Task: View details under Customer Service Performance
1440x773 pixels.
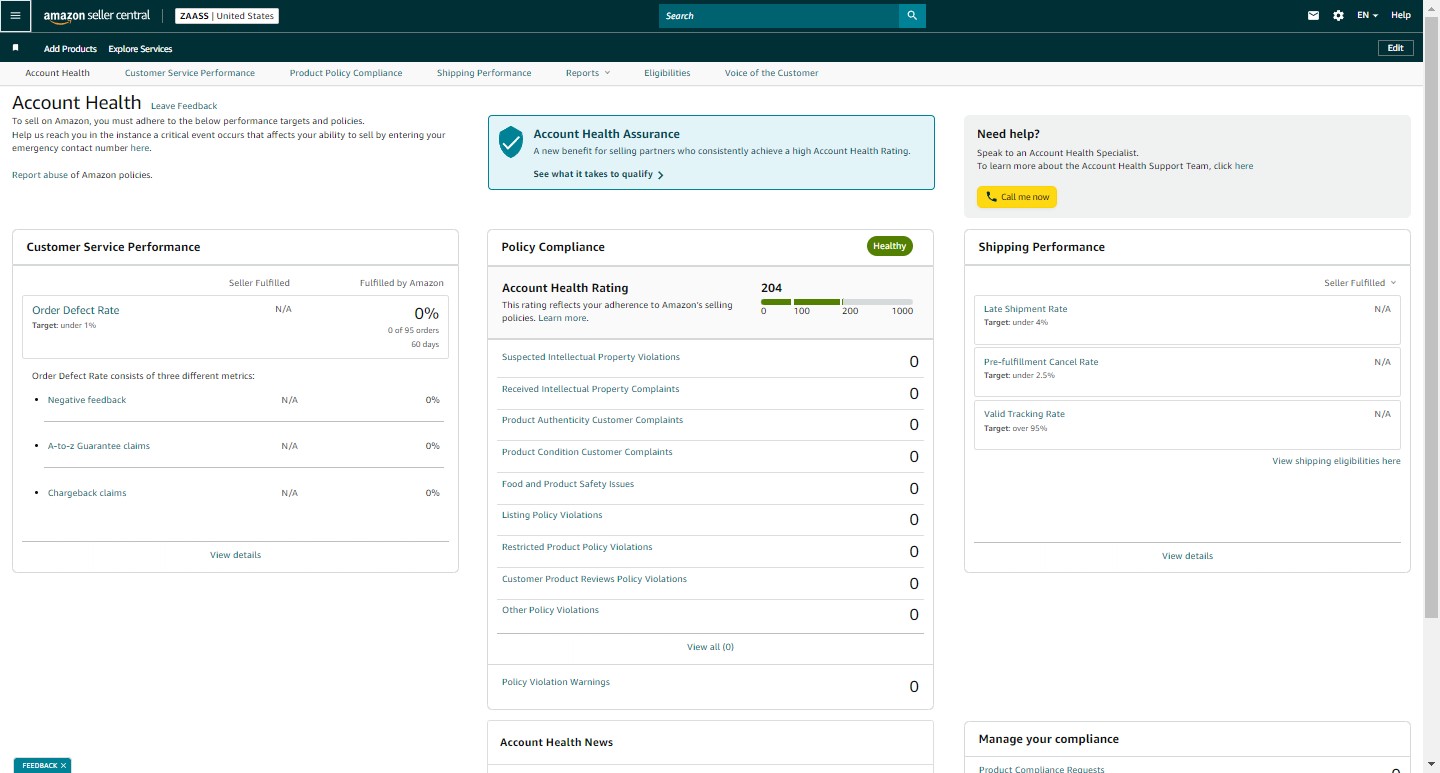Action: 236,555
